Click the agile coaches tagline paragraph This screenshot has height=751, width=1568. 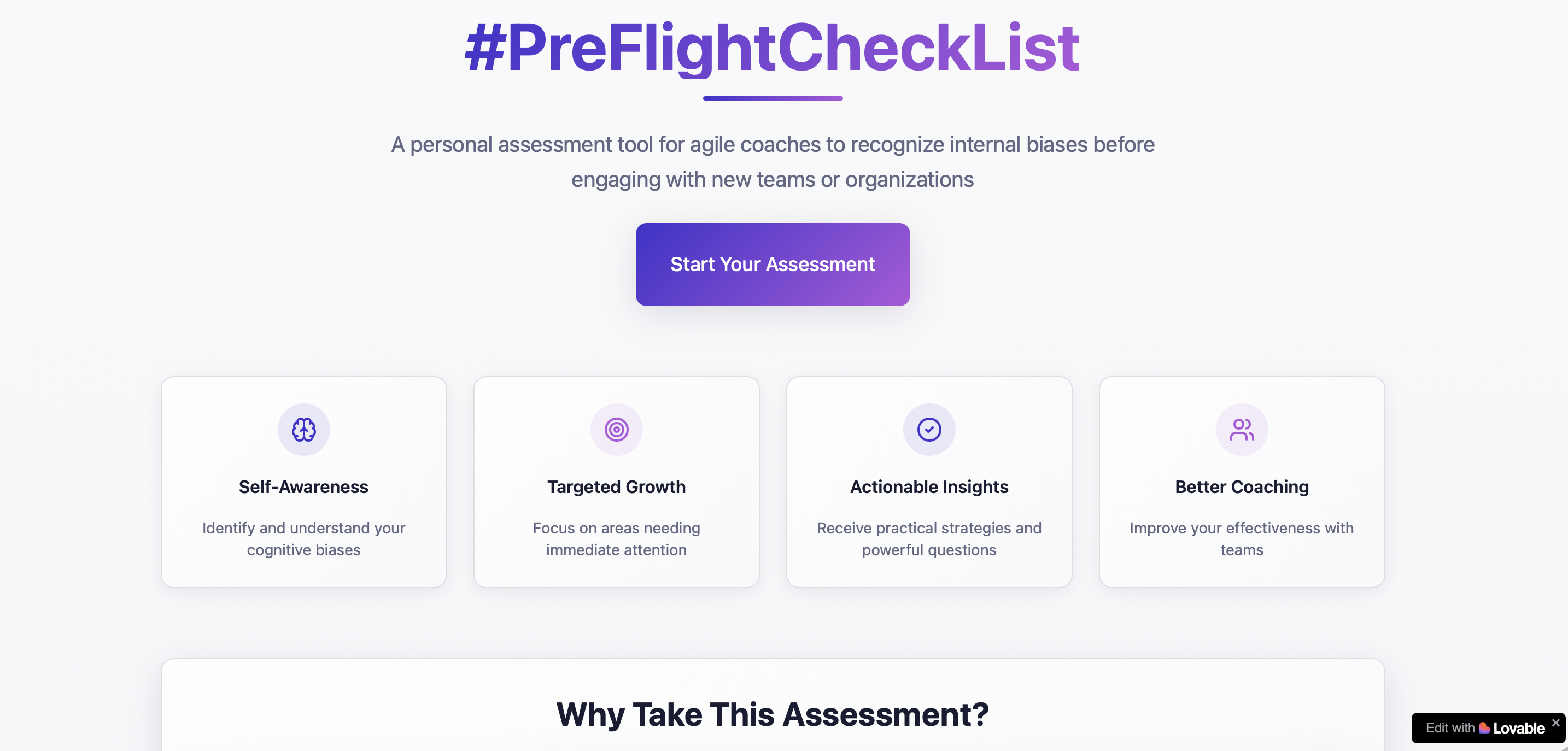pos(772,162)
